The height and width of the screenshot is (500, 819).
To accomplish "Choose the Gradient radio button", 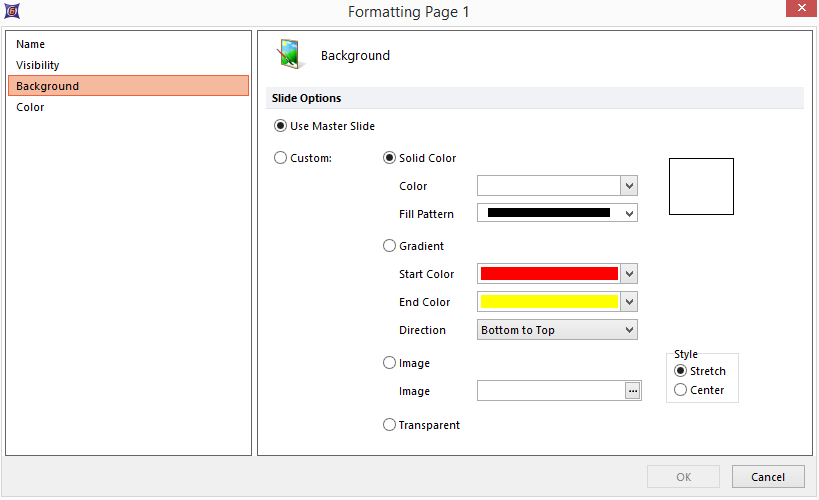I will (x=390, y=246).
